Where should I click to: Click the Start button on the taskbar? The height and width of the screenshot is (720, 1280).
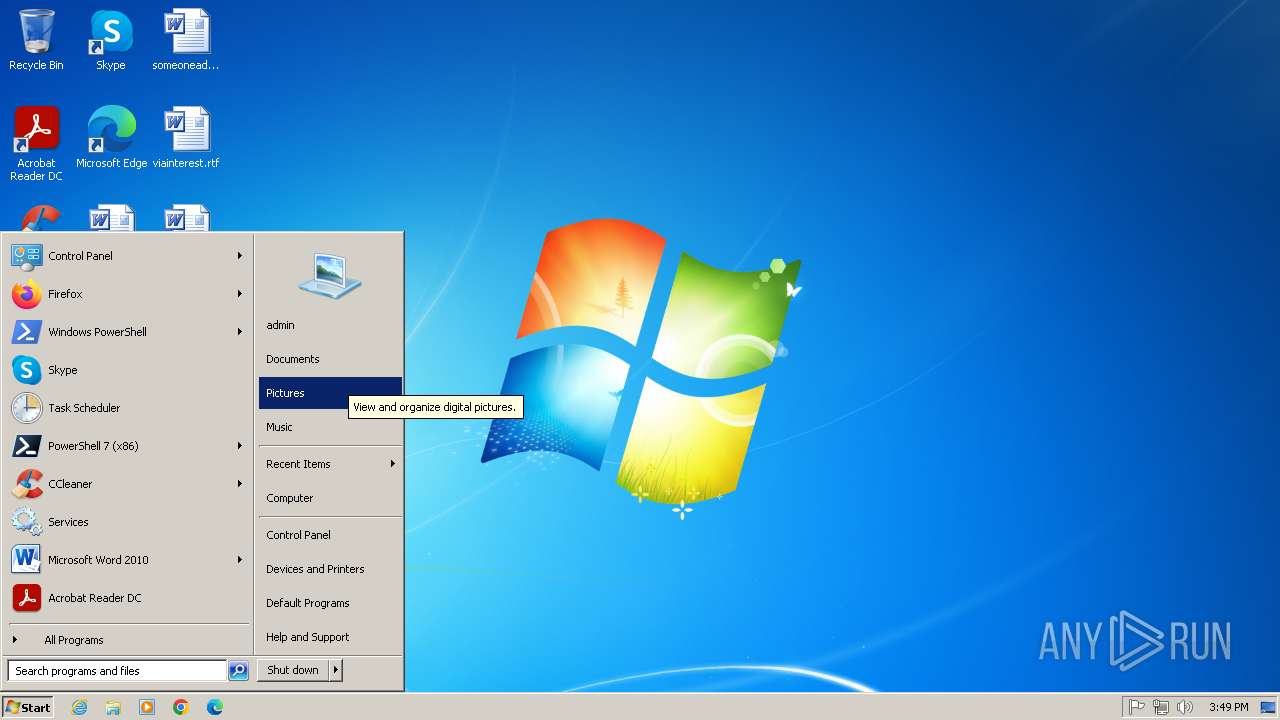click(x=28, y=707)
